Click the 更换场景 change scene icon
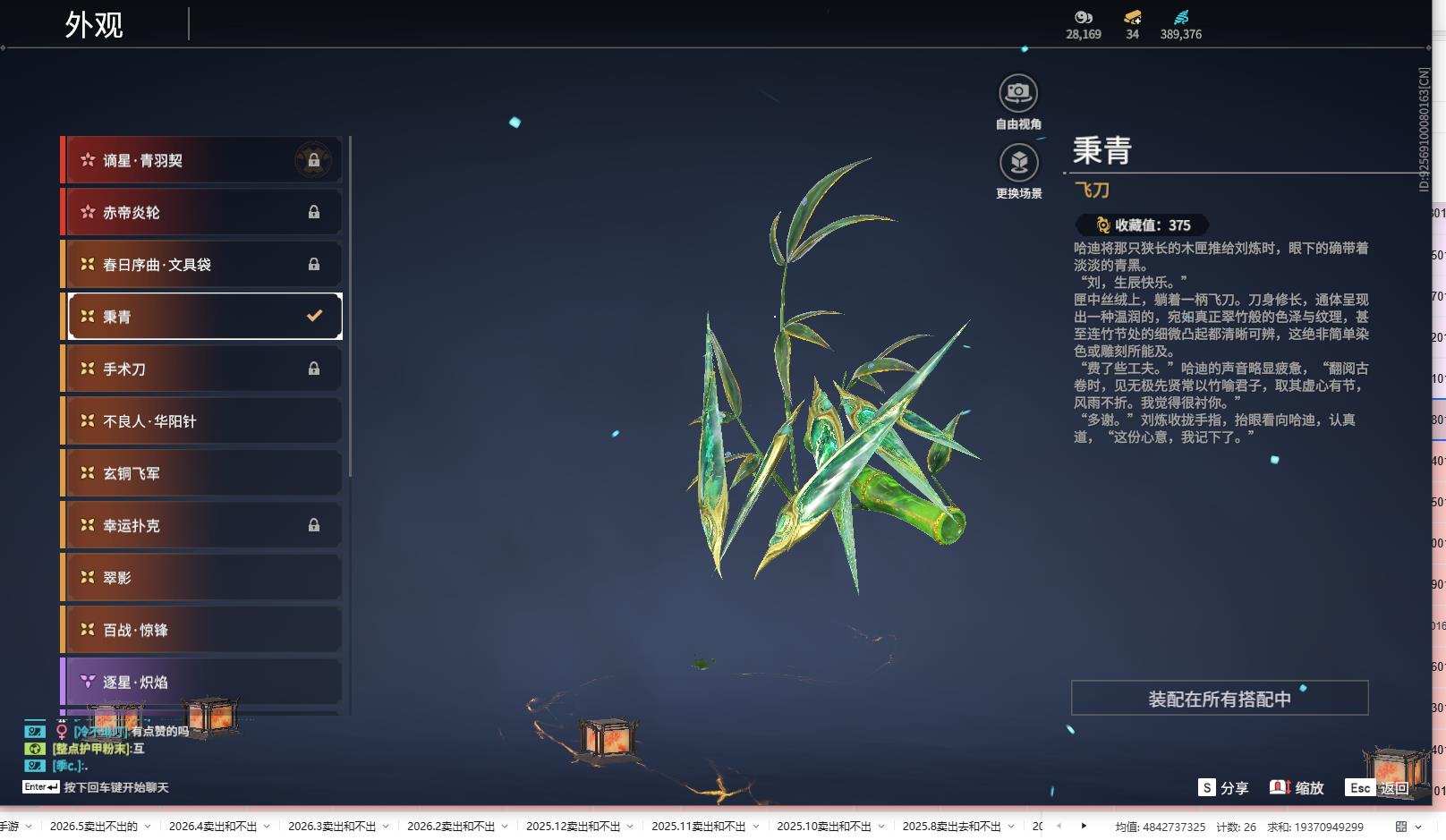Viewport: 1446px width, 840px height. (1018, 162)
